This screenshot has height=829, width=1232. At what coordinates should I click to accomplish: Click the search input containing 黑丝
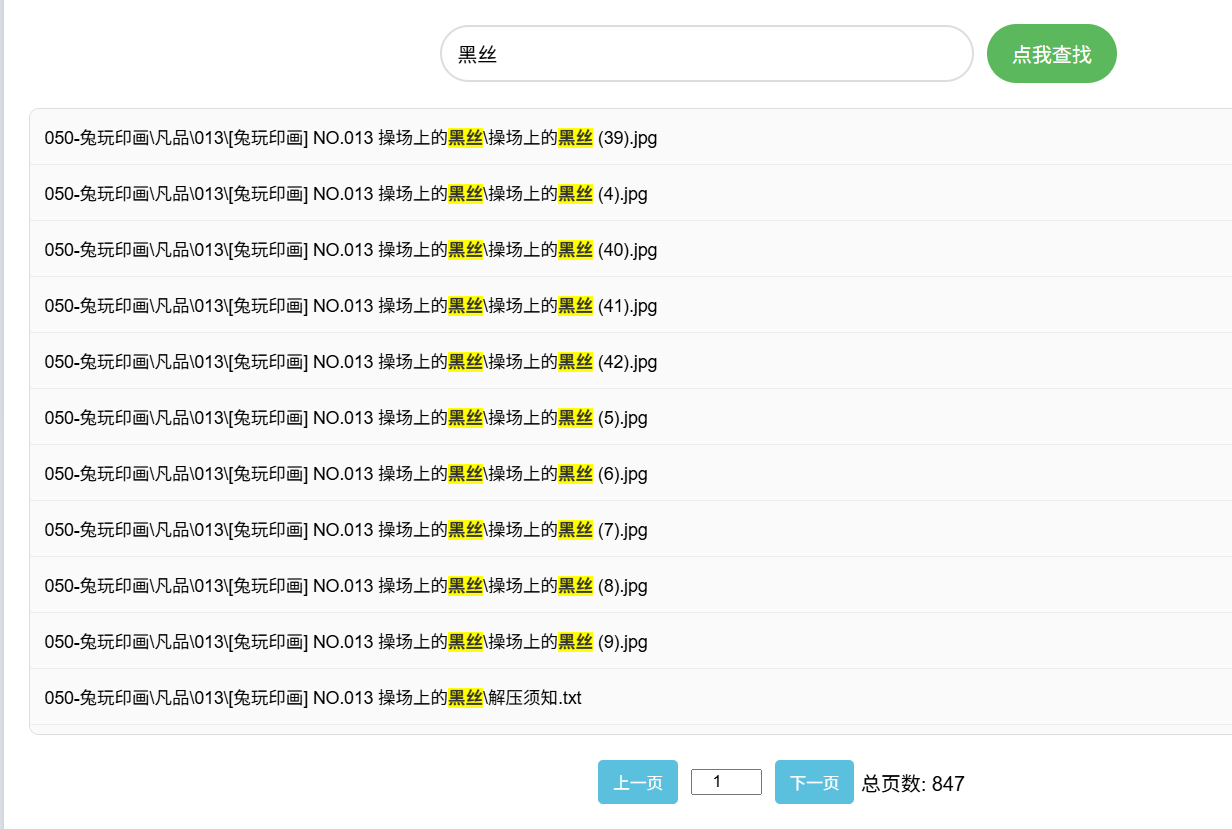pos(707,54)
